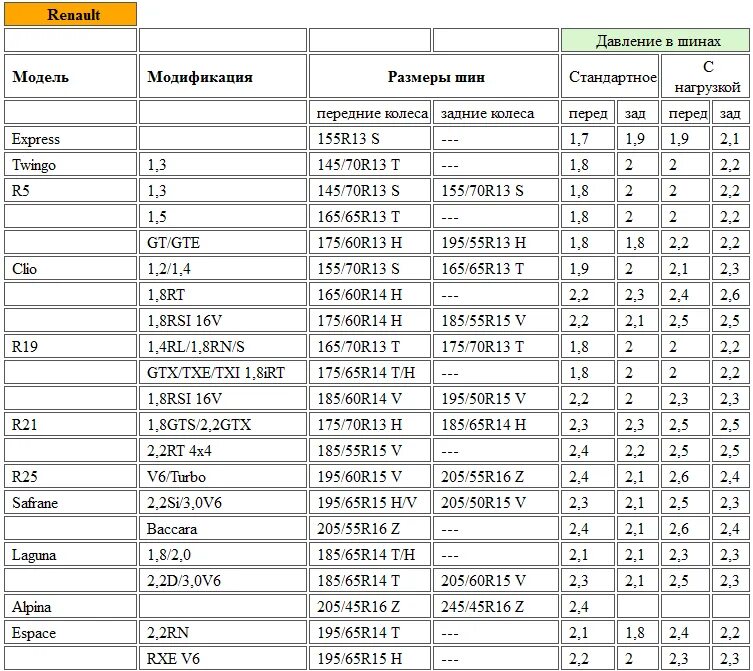
Task: Select the 175/60R13 H front tire size
Action: (x=369, y=242)
